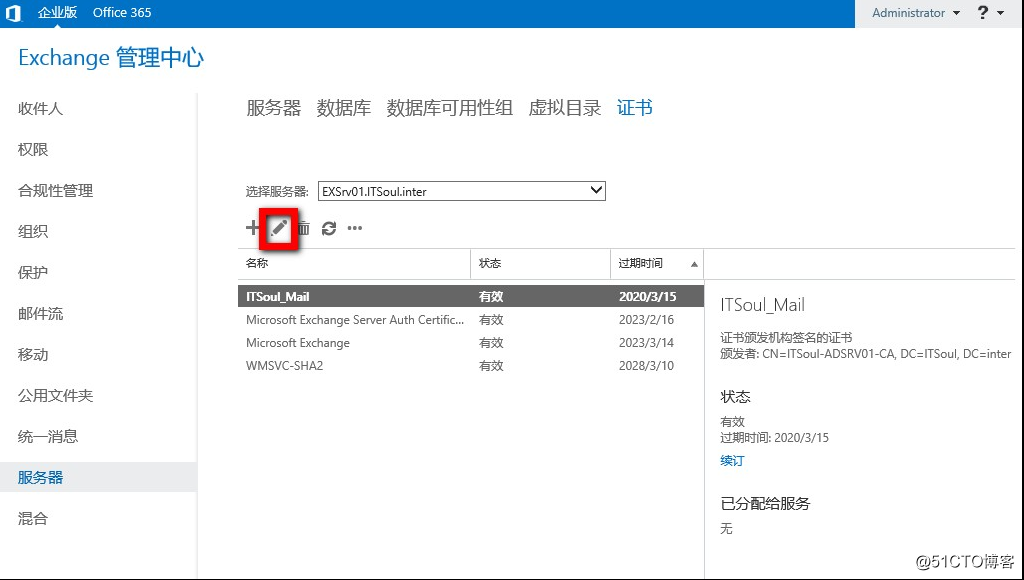Click the 续订 renew link

pos(732,460)
